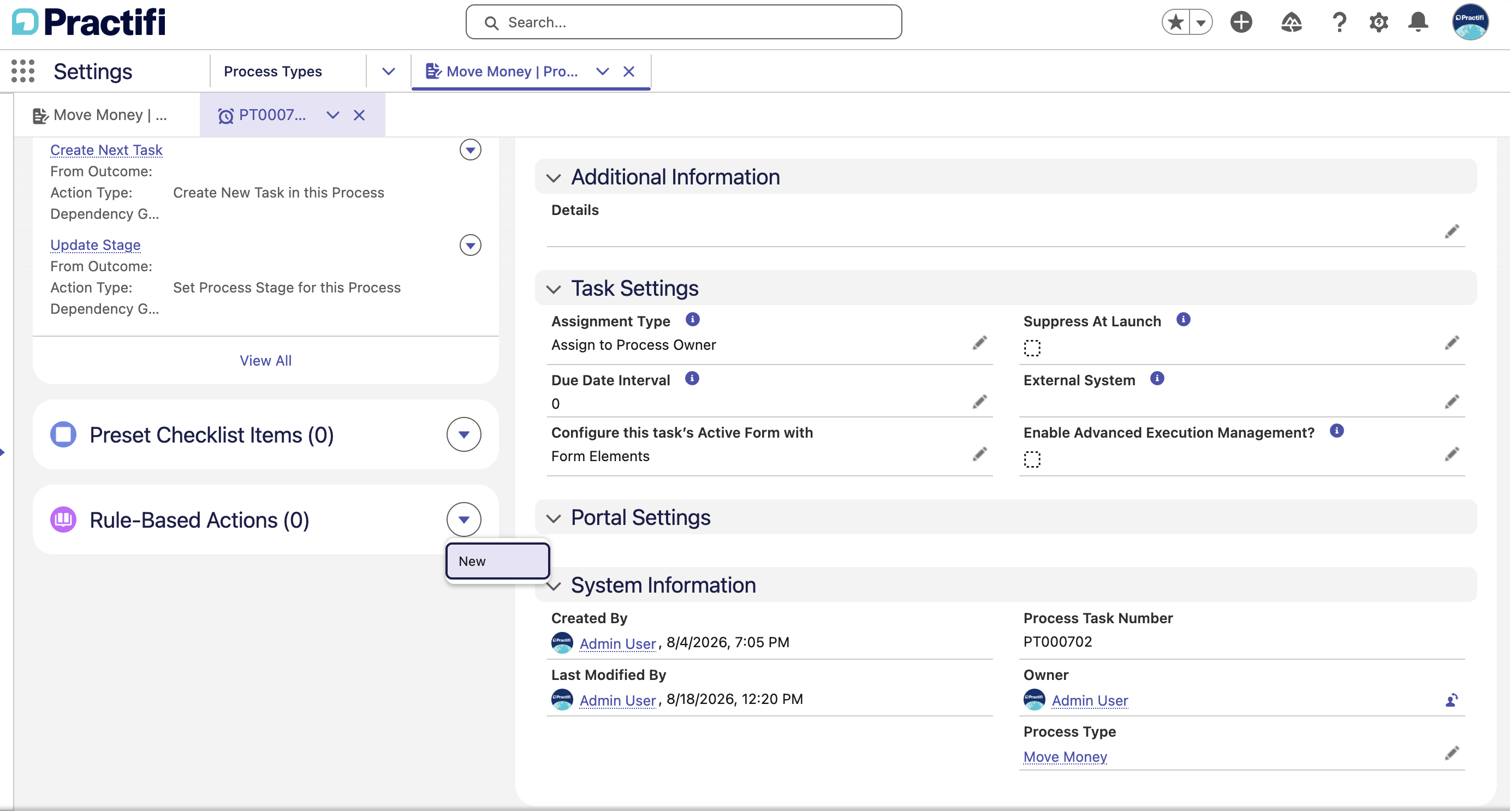Image resolution: width=1510 pixels, height=812 pixels.
Task: Edit the Active Form configuration
Action: click(979, 454)
